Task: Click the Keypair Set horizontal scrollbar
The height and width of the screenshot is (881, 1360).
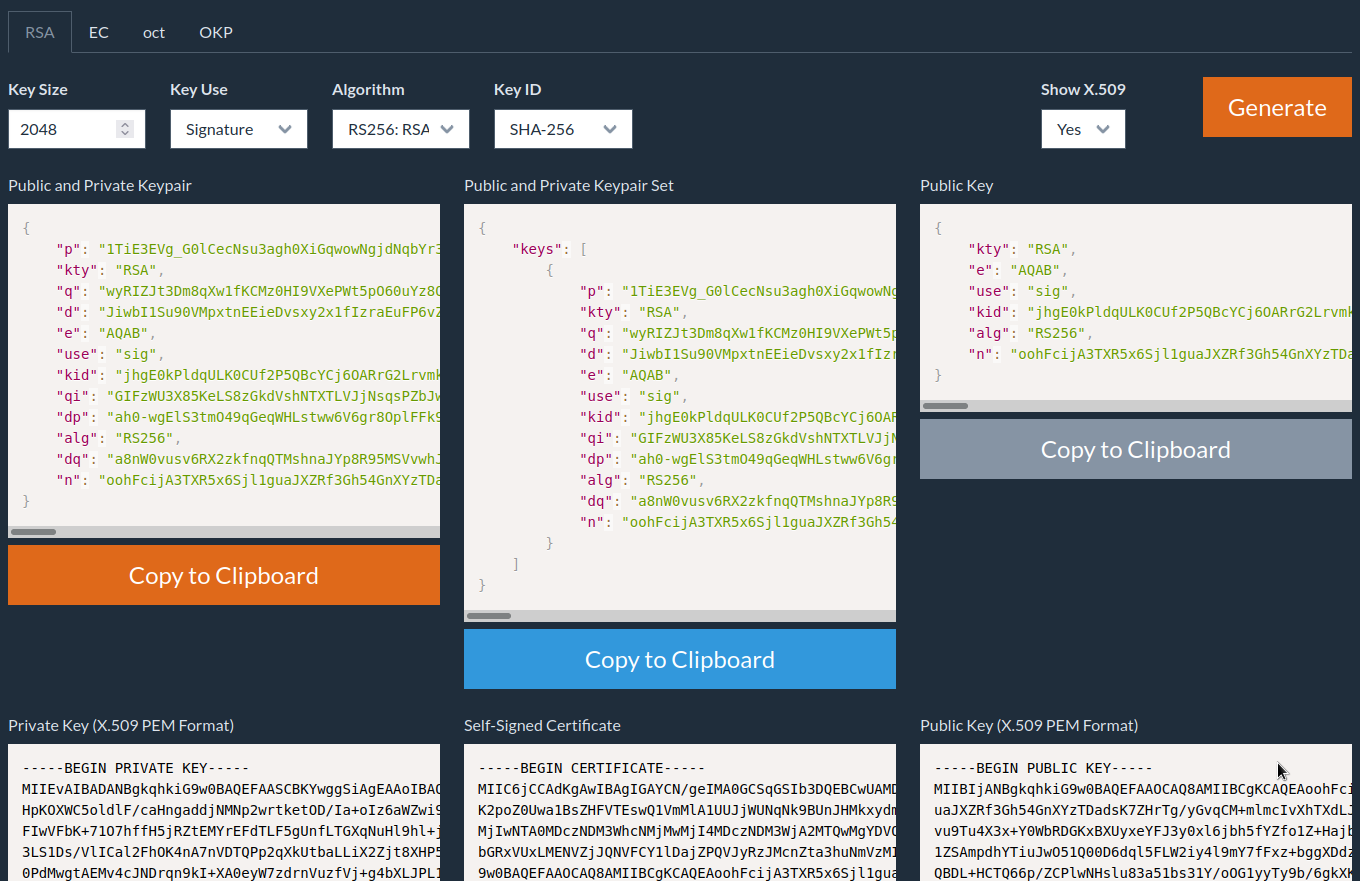Action: [x=490, y=616]
